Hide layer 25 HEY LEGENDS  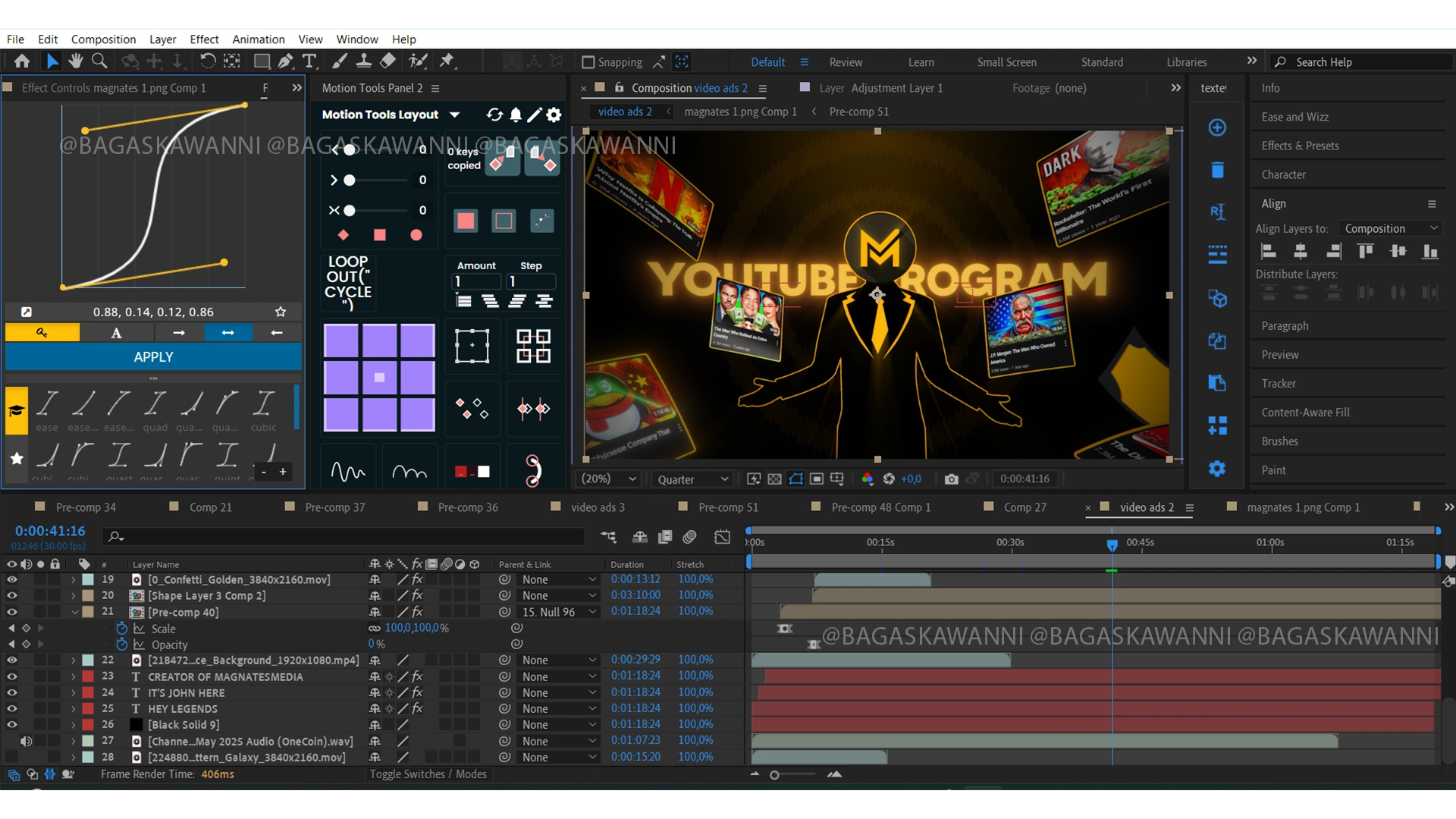(x=11, y=709)
